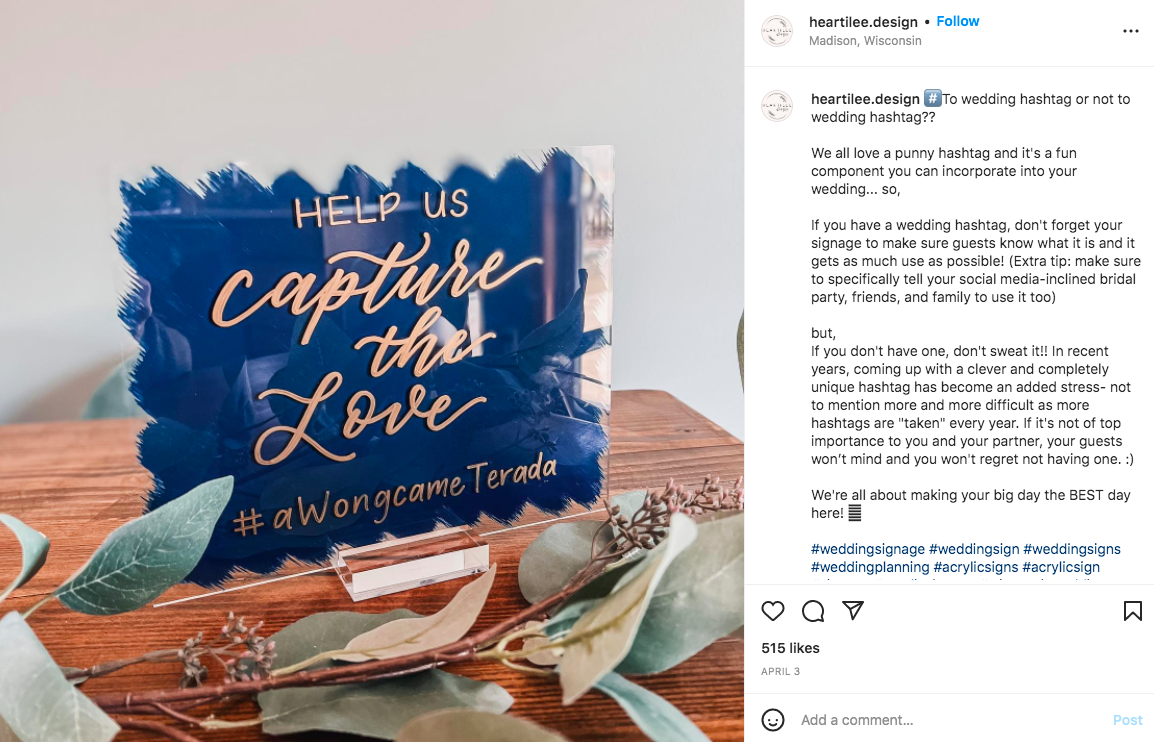Open the #acrylicsign hashtag
This screenshot has height=742, width=1154.
tap(1061, 568)
